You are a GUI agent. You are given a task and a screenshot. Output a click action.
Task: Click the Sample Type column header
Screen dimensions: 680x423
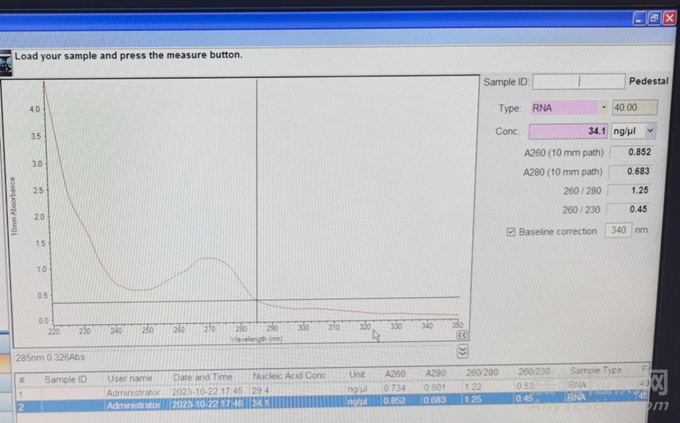pyautogui.click(x=596, y=370)
